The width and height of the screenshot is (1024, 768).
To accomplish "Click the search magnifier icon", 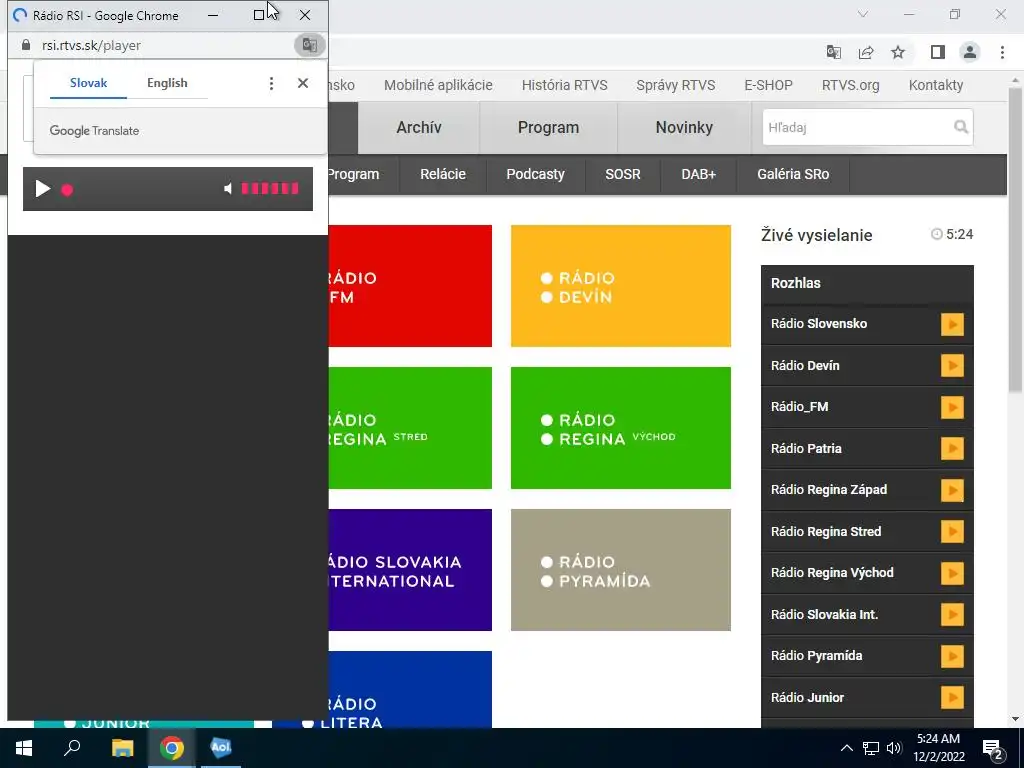I will coord(961,127).
